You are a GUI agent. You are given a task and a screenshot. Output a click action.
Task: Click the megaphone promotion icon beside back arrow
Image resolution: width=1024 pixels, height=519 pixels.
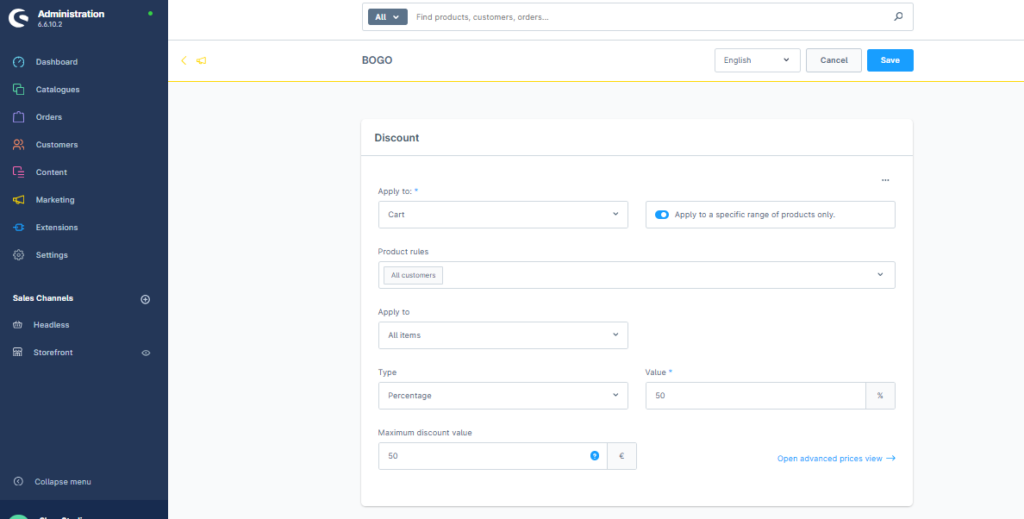pyautogui.click(x=201, y=61)
